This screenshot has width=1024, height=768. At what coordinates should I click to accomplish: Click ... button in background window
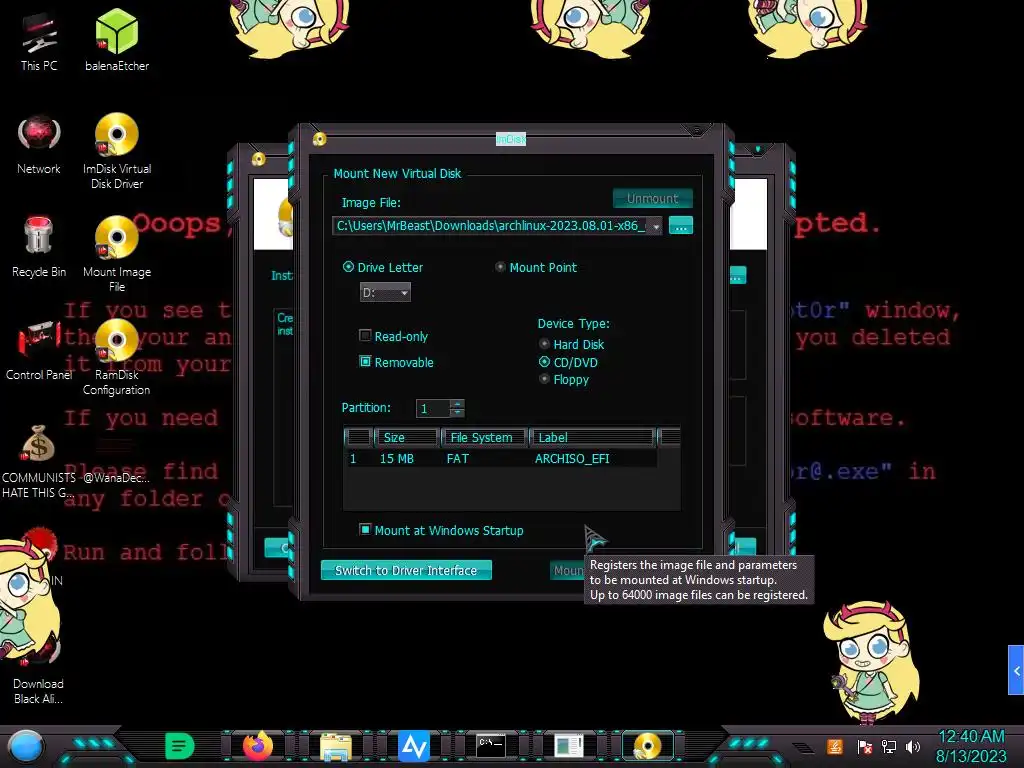pos(737,276)
